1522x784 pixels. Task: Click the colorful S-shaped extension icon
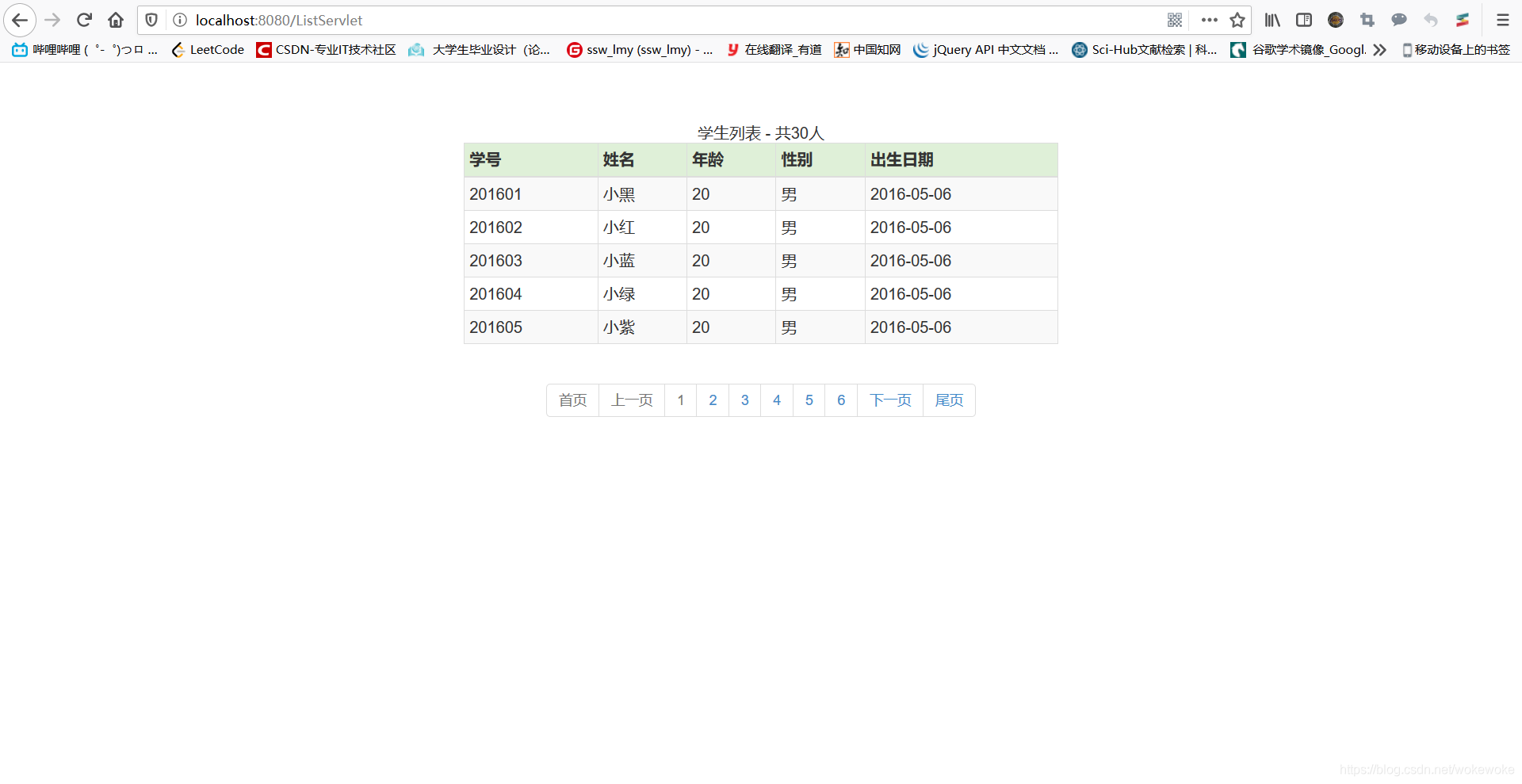click(1463, 20)
